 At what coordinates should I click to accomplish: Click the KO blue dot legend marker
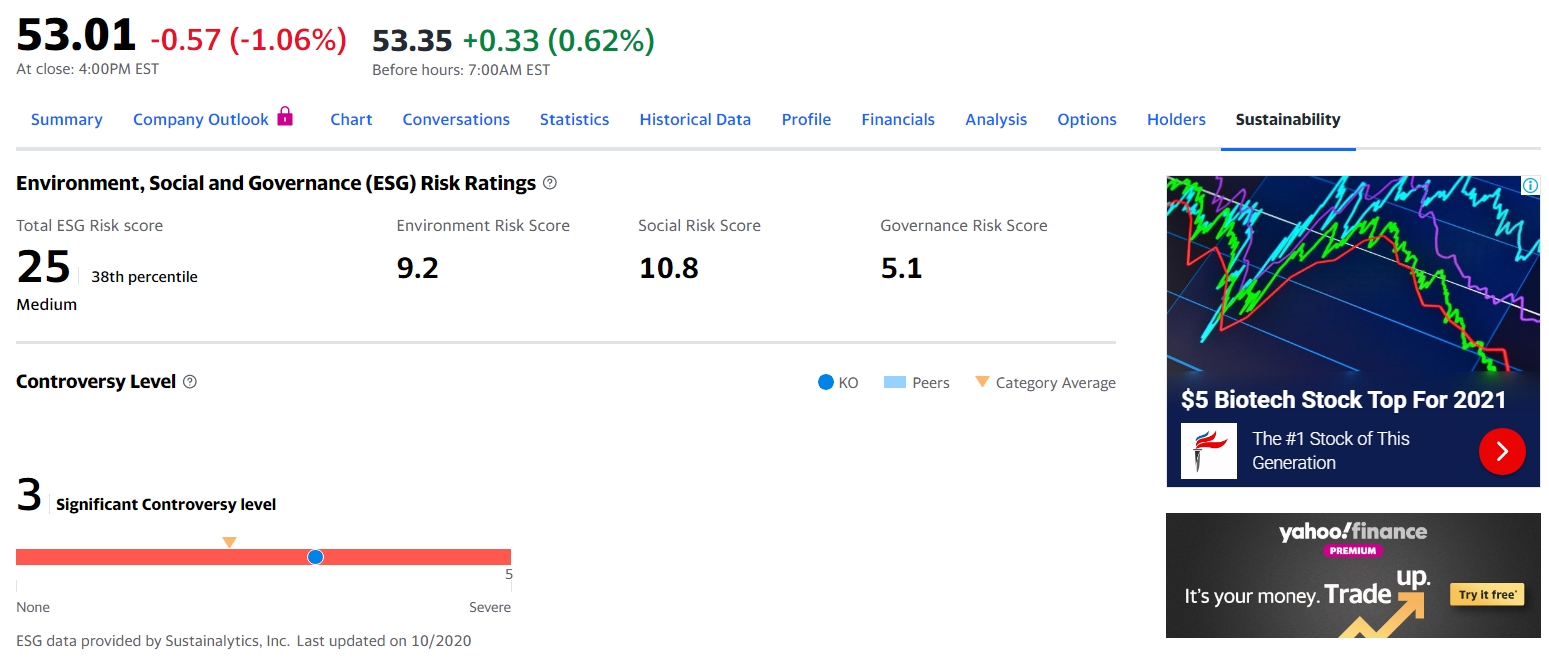[x=826, y=382]
